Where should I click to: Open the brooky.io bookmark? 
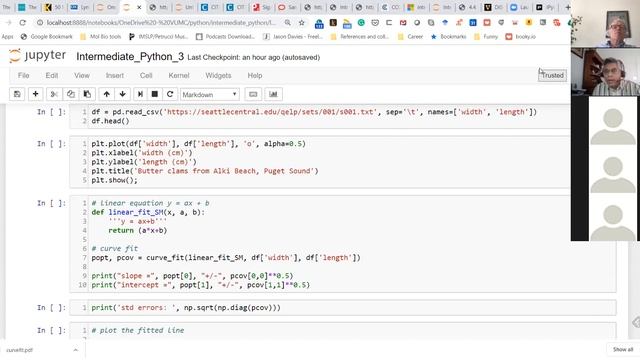click(520, 37)
